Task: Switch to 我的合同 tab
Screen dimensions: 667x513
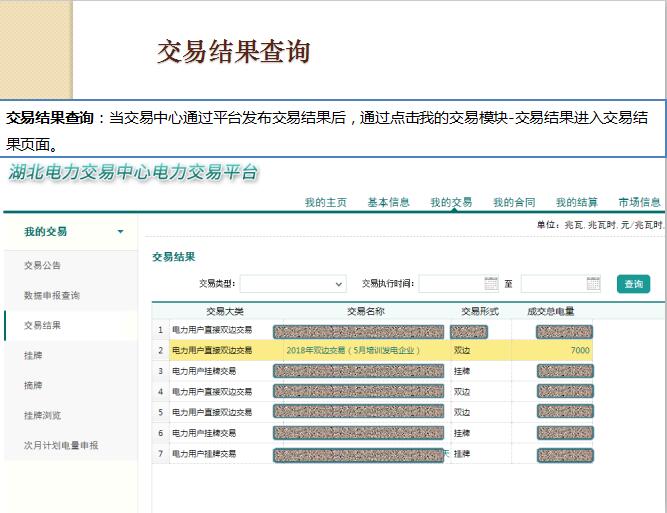Action: (513, 202)
